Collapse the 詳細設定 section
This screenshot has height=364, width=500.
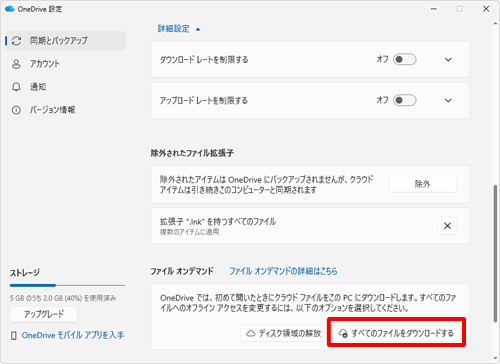tap(179, 29)
